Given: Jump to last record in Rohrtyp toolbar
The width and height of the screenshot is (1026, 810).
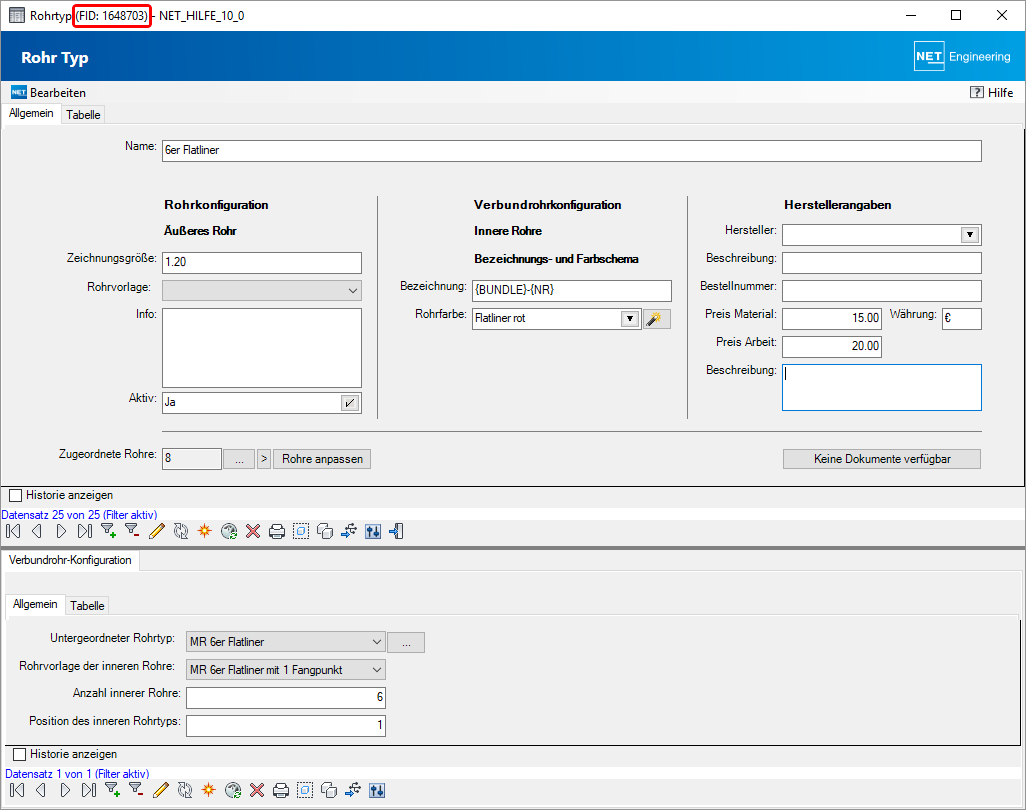Looking at the screenshot, I should click(85, 531).
